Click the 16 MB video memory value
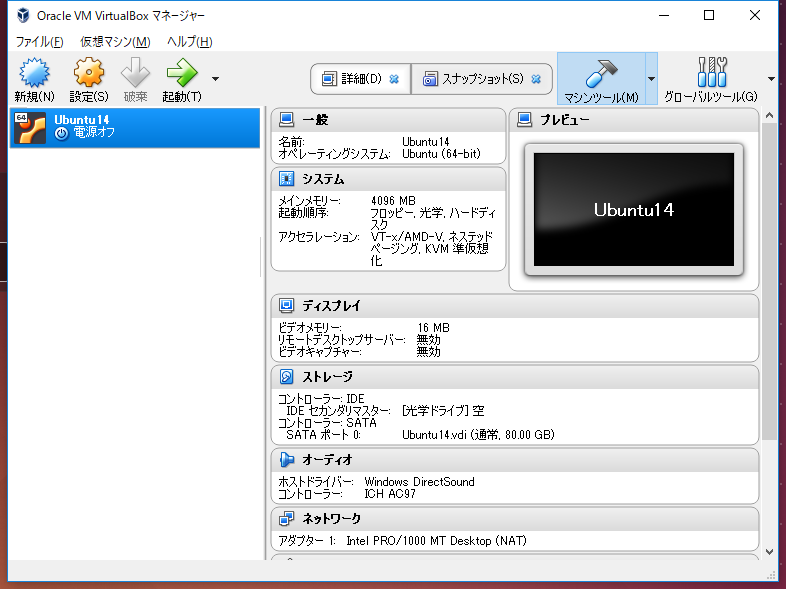The height and width of the screenshot is (589, 786). coord(433,328)
